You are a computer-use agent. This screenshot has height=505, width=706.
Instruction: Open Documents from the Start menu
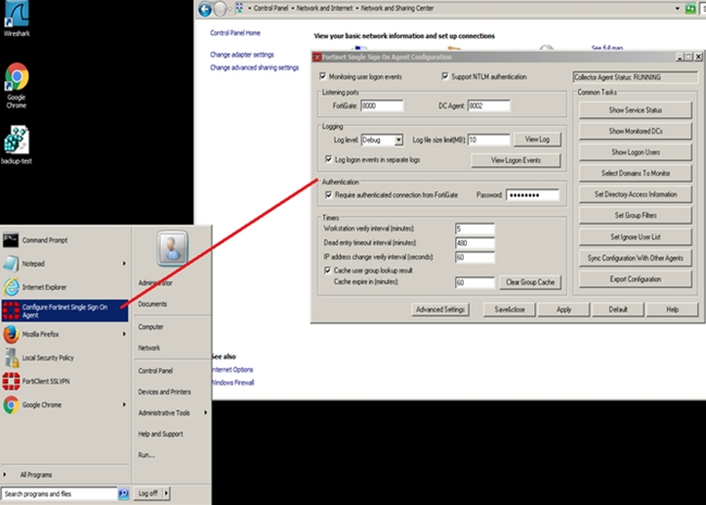(153, 304)
